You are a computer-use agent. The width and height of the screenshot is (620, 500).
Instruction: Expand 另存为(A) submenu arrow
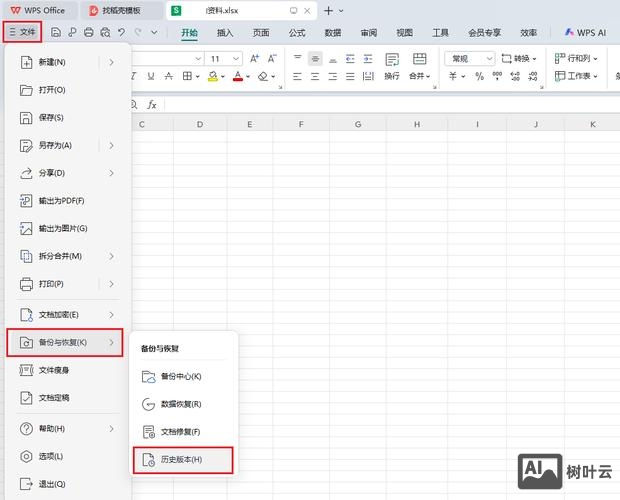(x=112, y=145)
